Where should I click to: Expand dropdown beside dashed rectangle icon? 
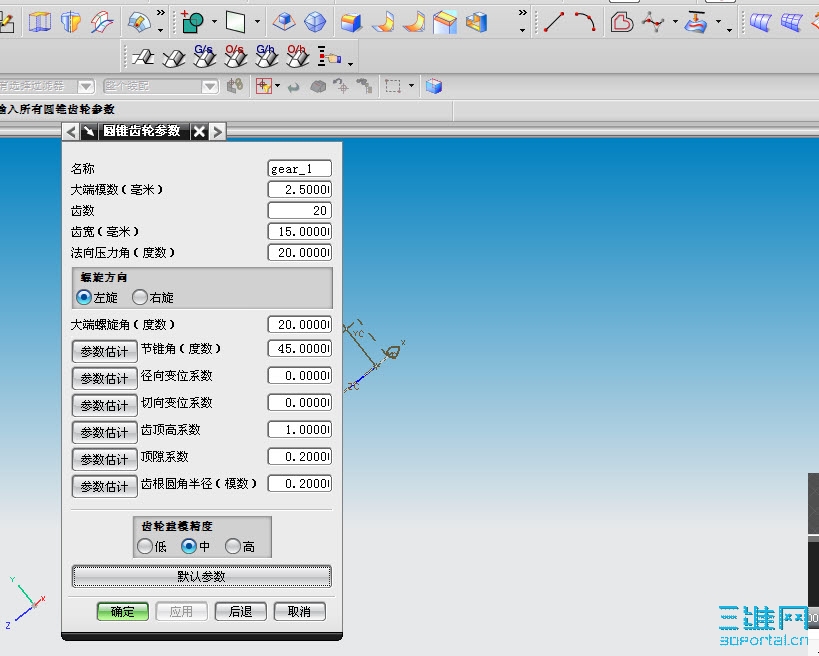pyautogui.click(x=412, y=86)
